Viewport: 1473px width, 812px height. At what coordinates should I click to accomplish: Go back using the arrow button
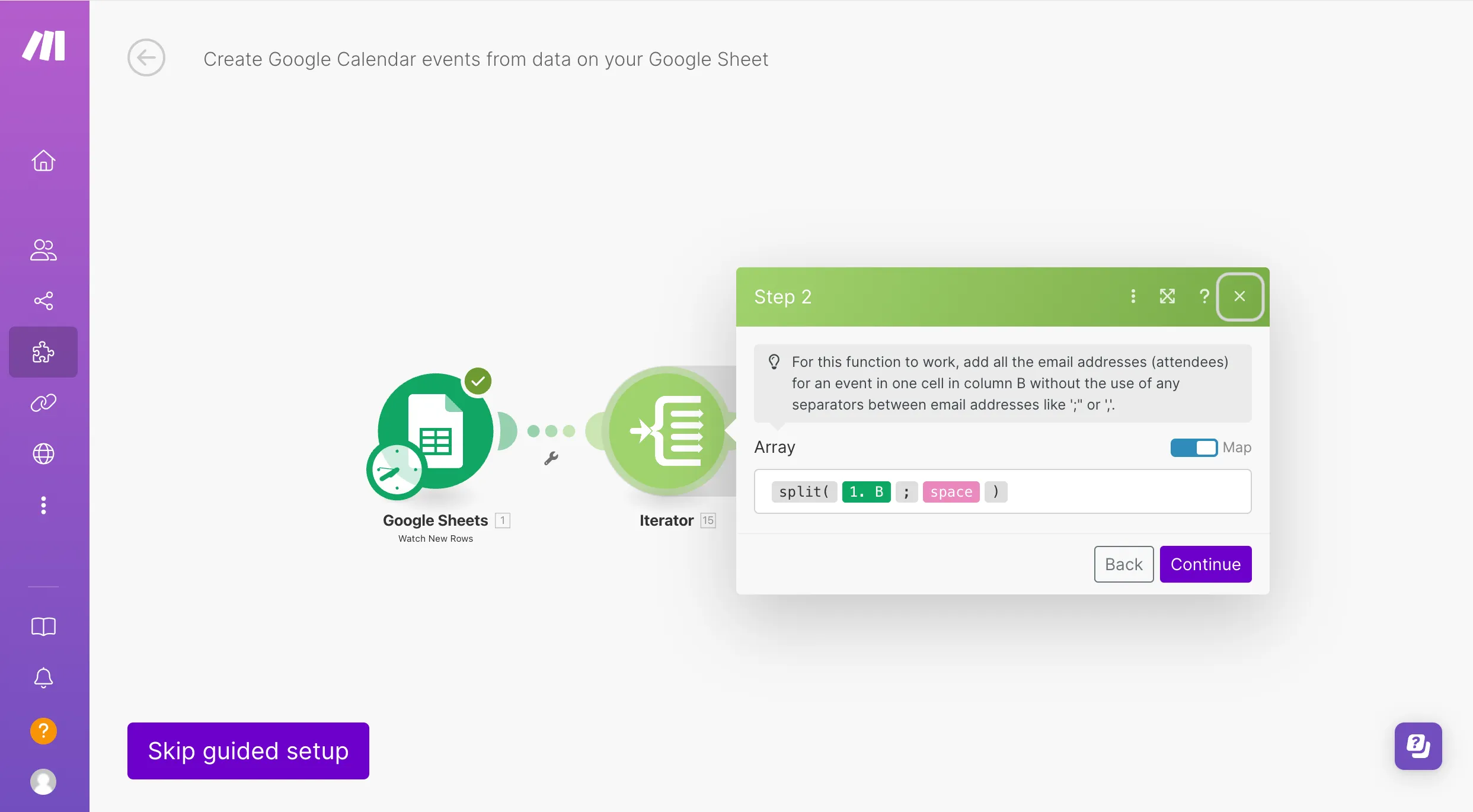[146, 57]
